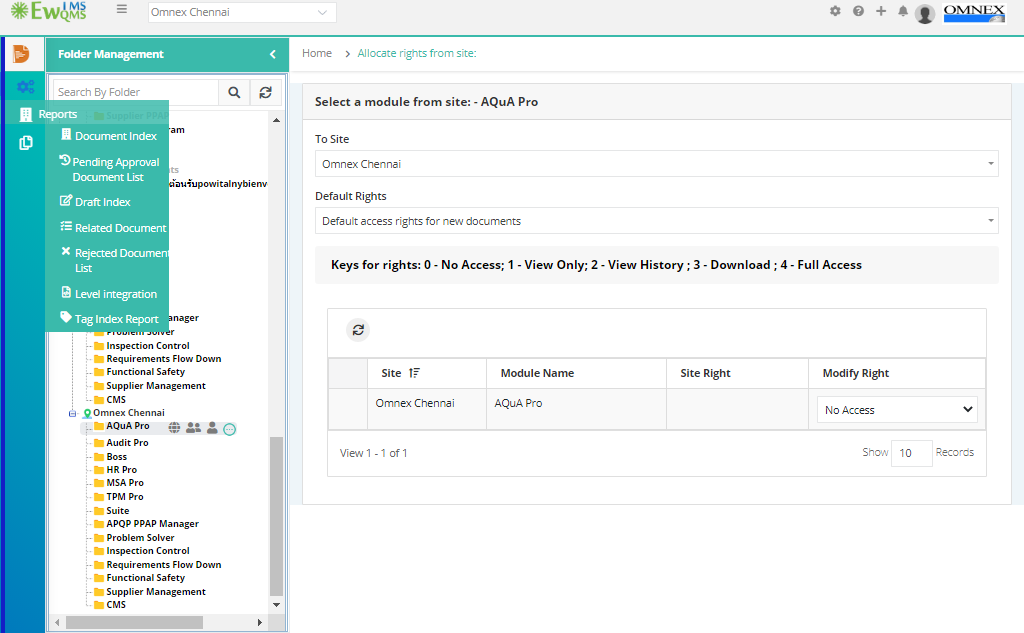The height and width of the screenshot is (633, 1024).
Task: Open the help question mark icon
Action: [858, 11]
